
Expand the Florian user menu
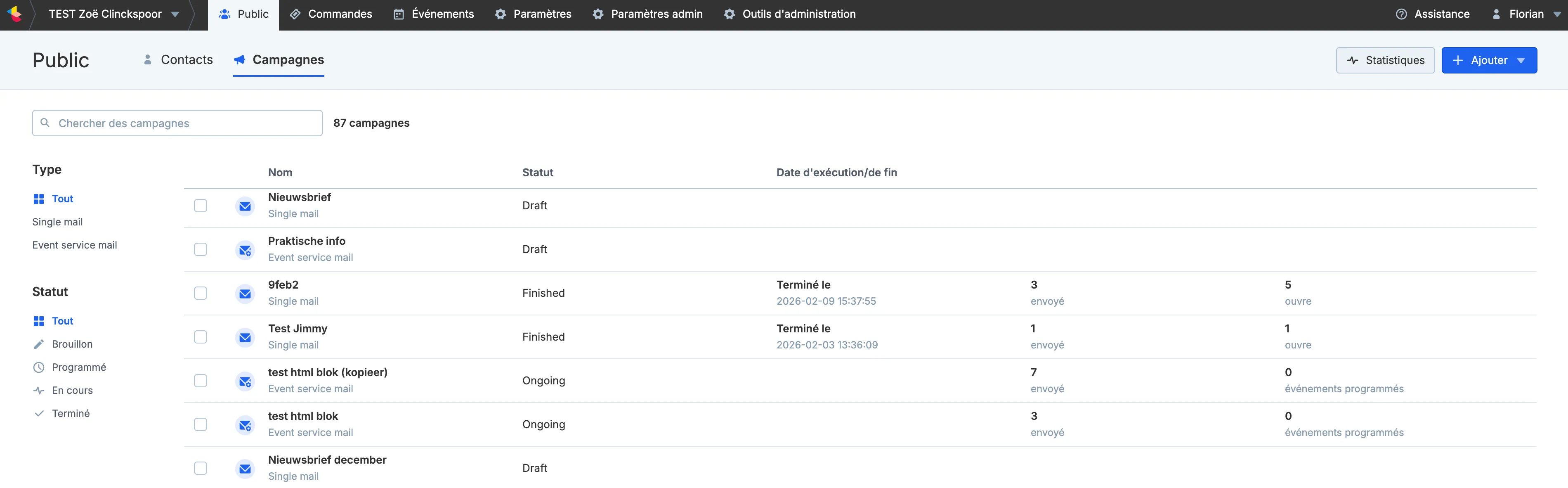1526,14
